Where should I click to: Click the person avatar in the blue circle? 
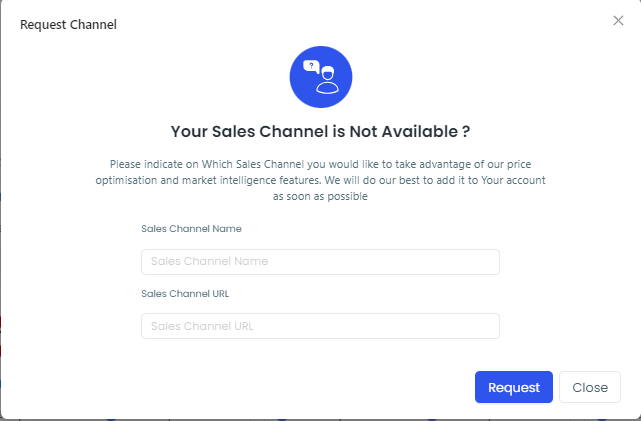pos(327,80)
